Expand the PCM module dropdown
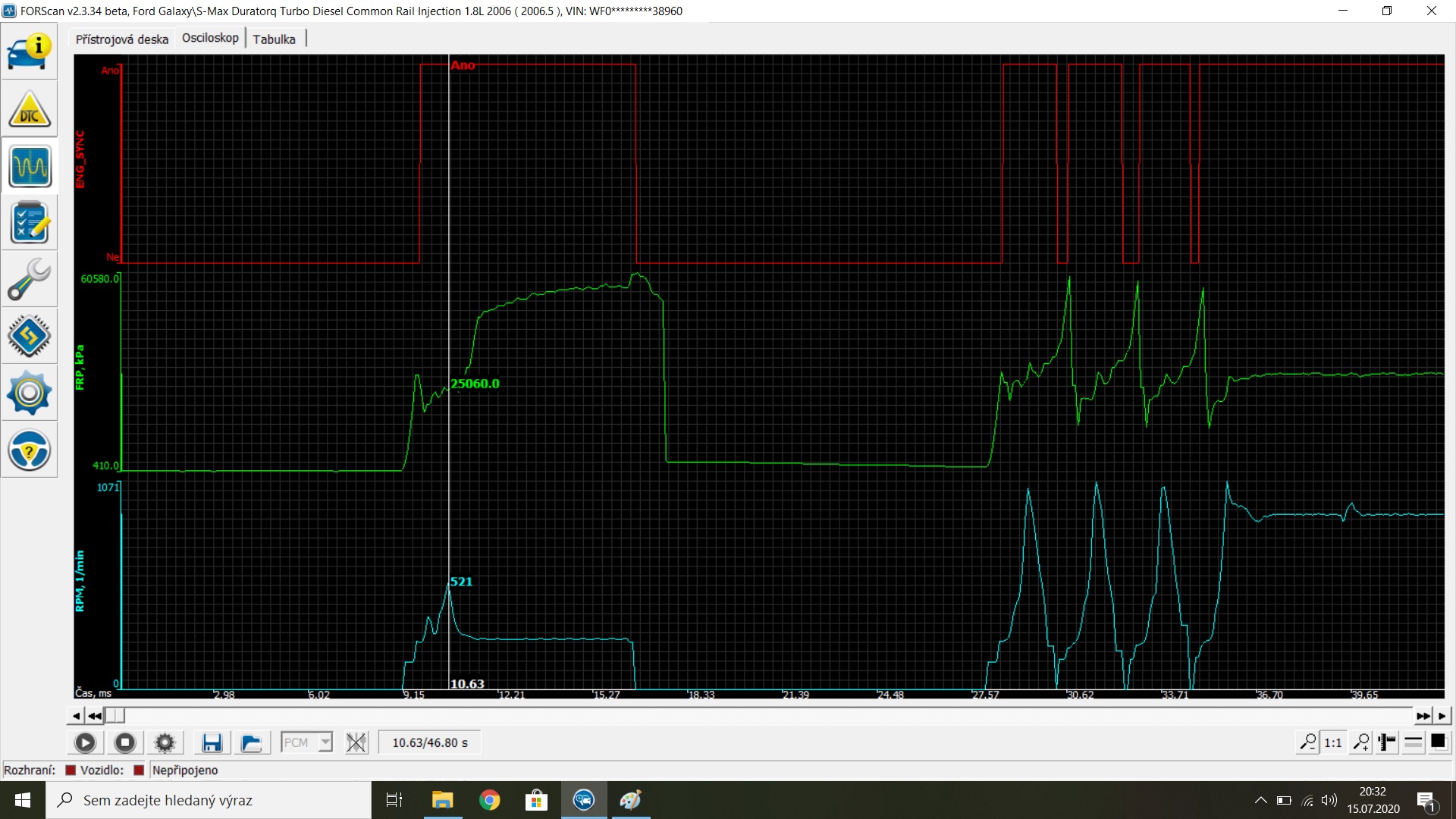Viewport: 1456px width, 819px height. [325, 742]
